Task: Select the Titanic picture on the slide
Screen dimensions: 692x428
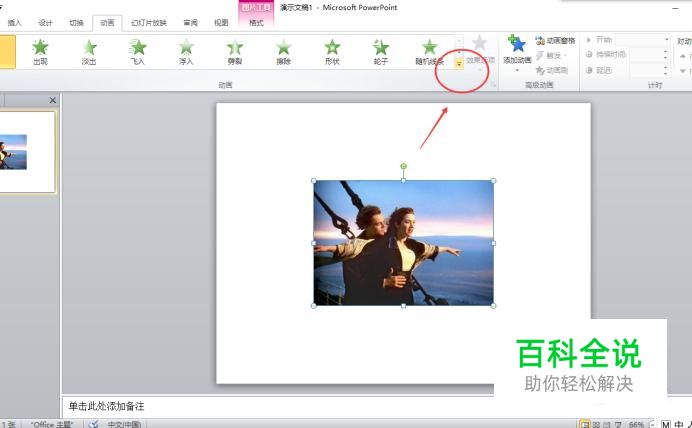Action: [403, 243]
